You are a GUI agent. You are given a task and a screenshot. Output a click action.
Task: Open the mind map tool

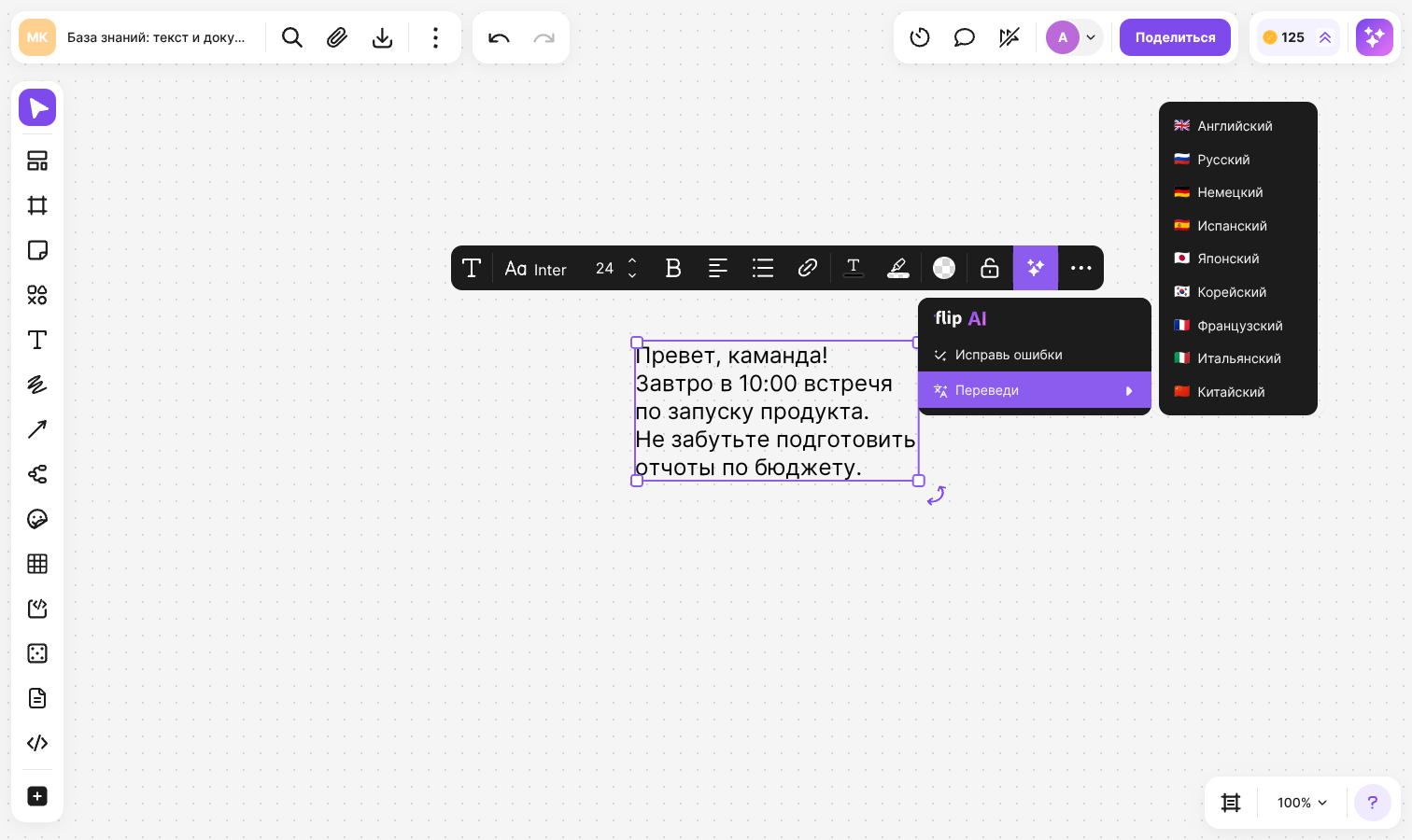[37, 474]
